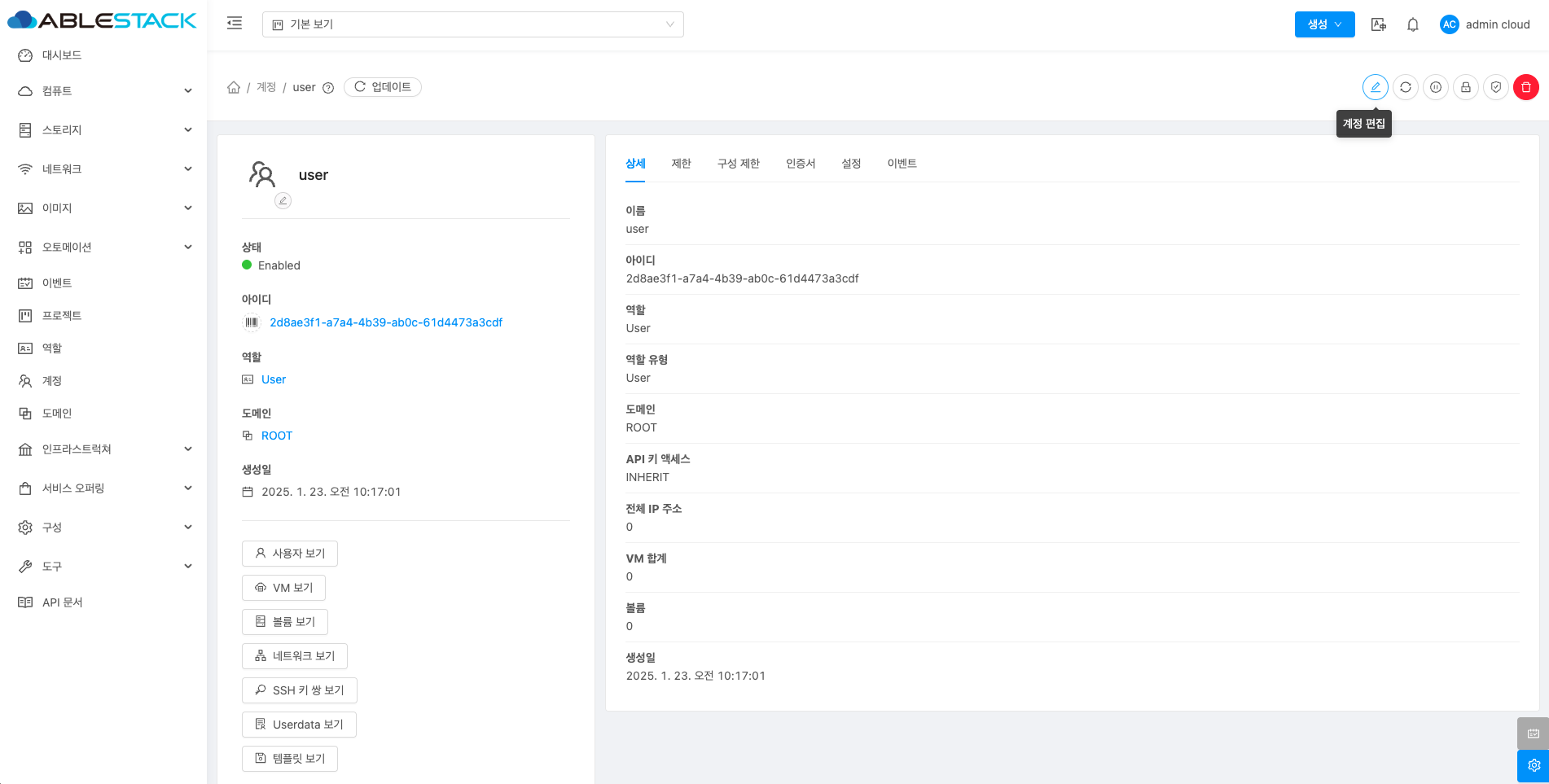Click the red delete account icon

(1525, 87)
